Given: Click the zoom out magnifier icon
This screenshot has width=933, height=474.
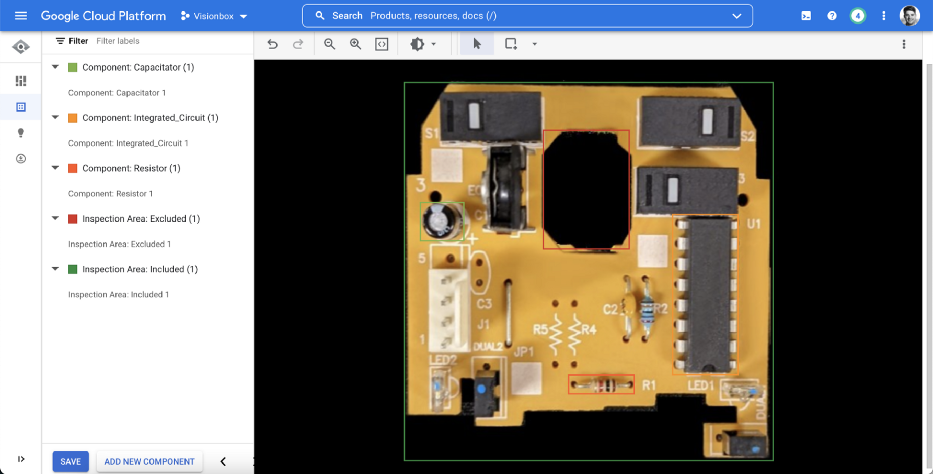Looking at the screenshot, I should click(x=330, y=44).
